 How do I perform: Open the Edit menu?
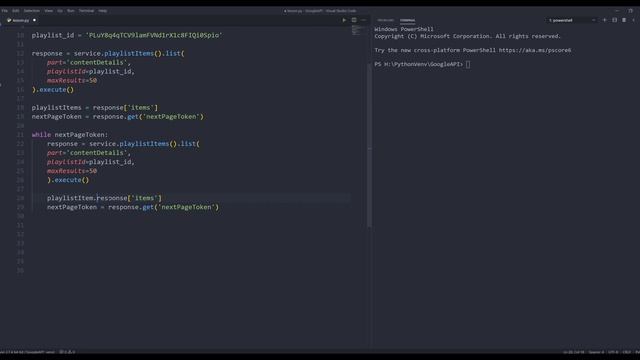click(x=16, y=11)
